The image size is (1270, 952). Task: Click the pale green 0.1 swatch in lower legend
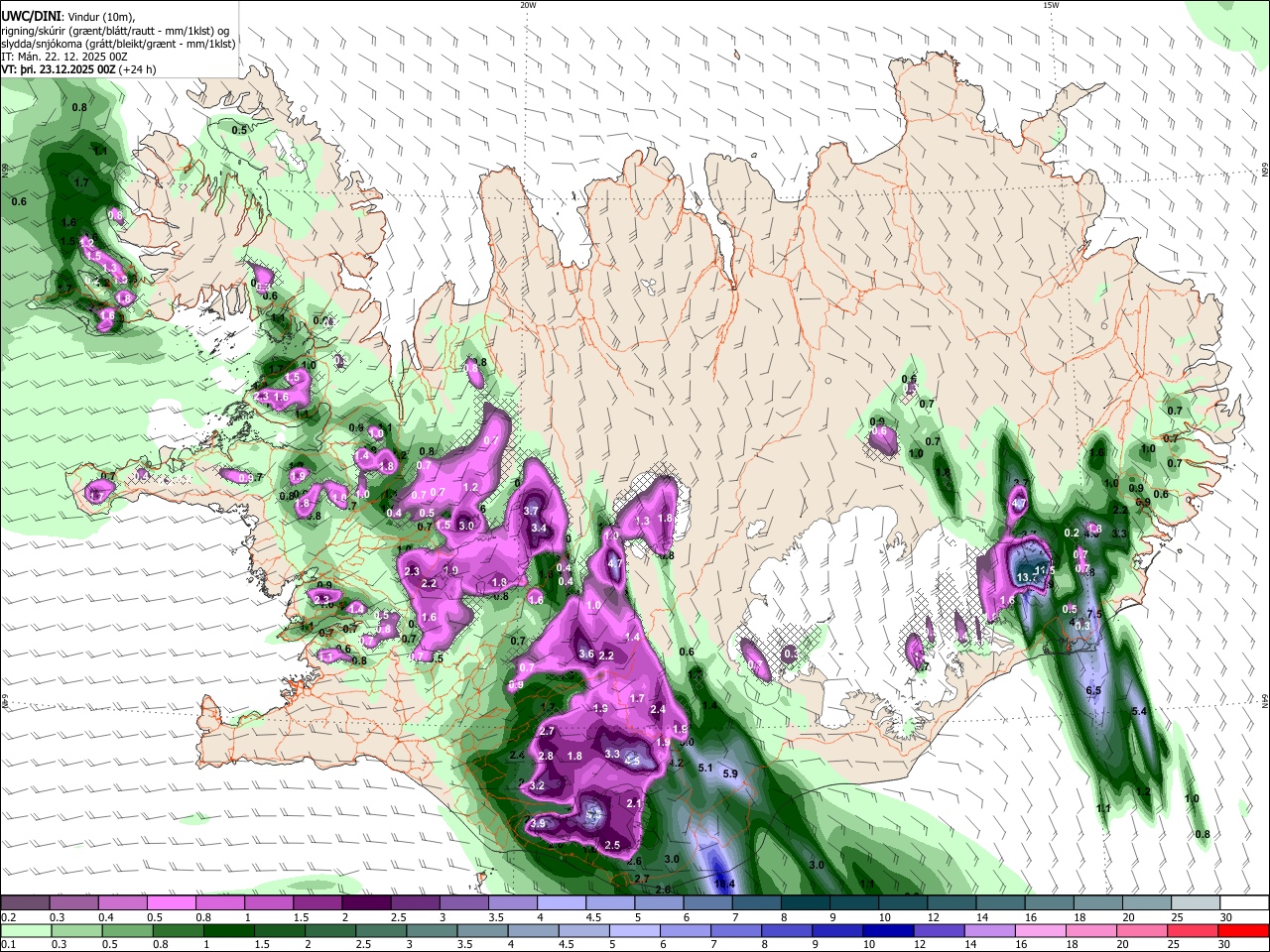26,930
